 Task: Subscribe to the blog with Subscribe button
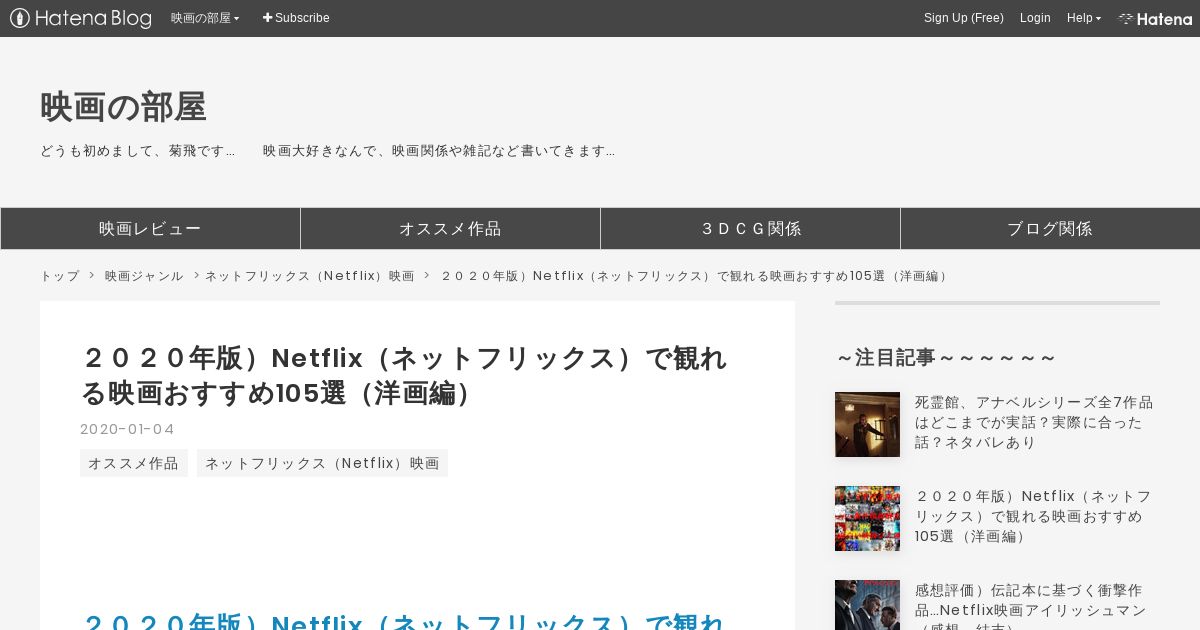coord(296,18)
